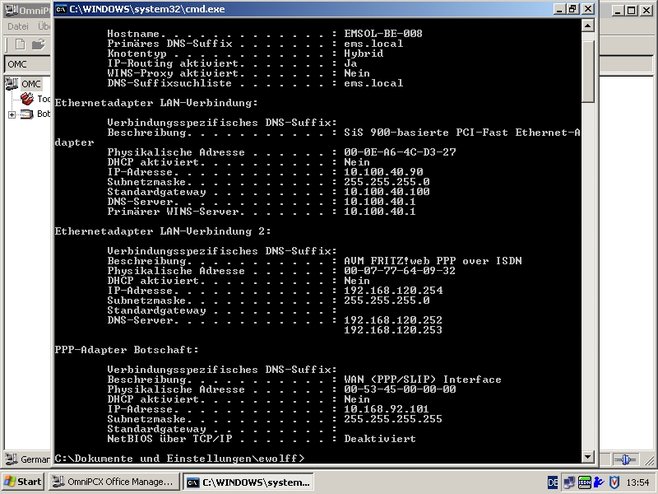Click the MAC address 00-0E-A6-4C-D3-27
This screenshot has height=494, width=658.
click(400, 152)
